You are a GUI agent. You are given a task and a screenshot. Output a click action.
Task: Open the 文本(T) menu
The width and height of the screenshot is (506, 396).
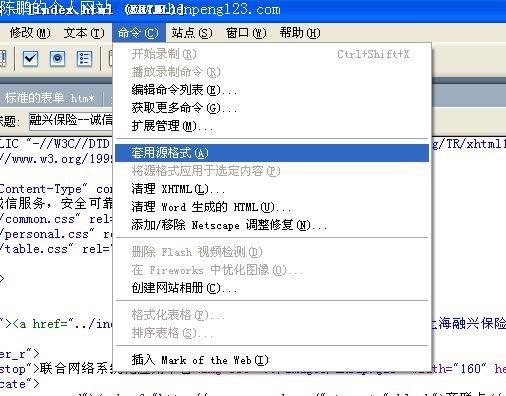coord(84,33)
